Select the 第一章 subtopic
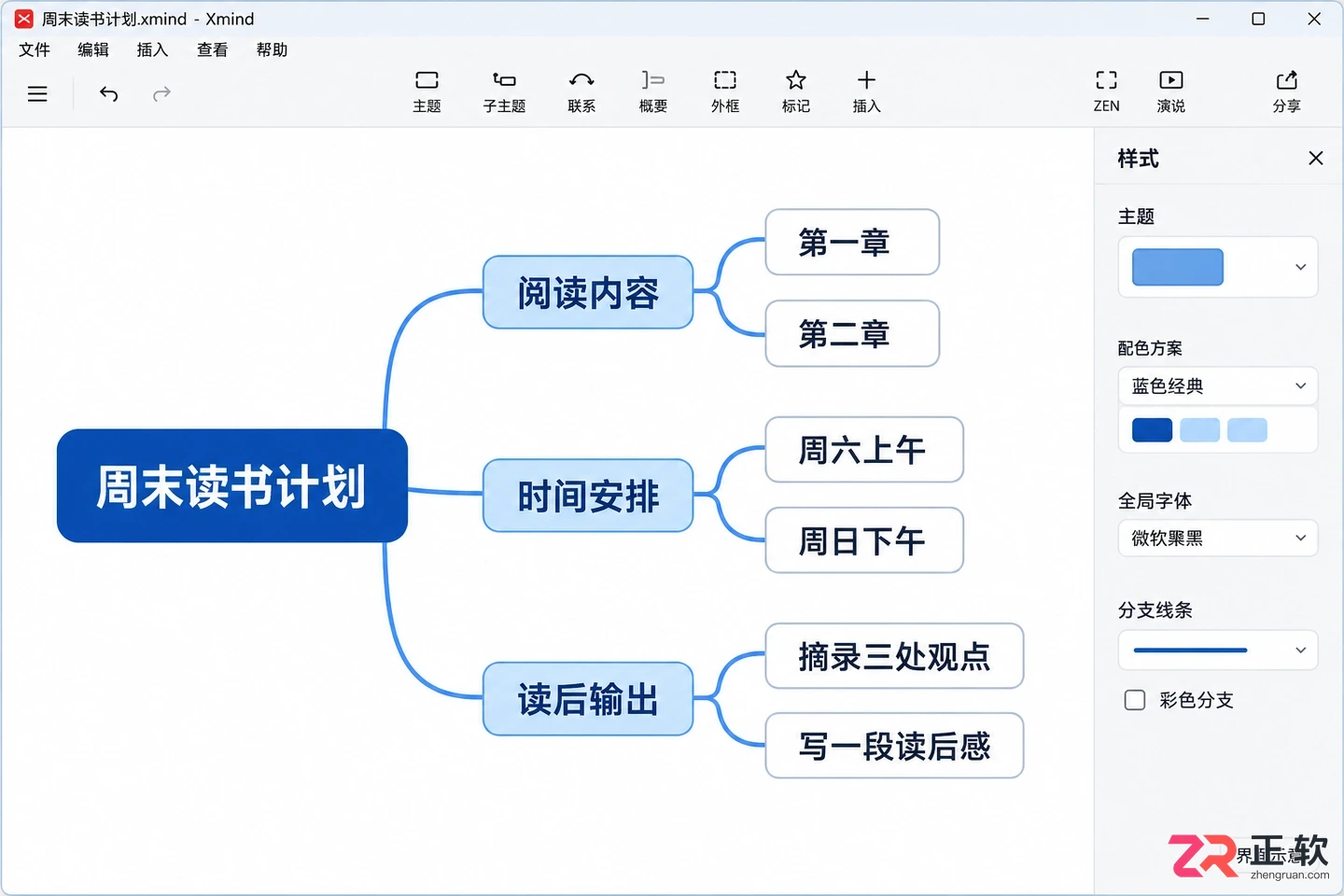The image size is (1344, 896). point(852,242)
